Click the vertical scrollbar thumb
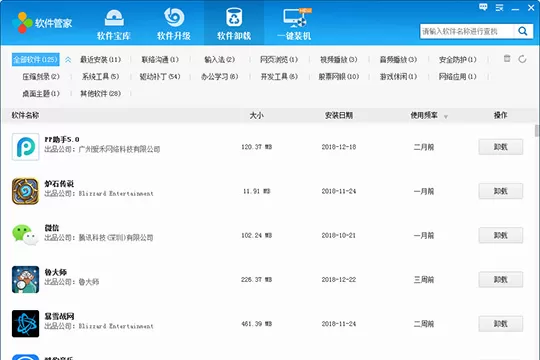The height and width of the screenshot is (360, 540). point(537,131)
